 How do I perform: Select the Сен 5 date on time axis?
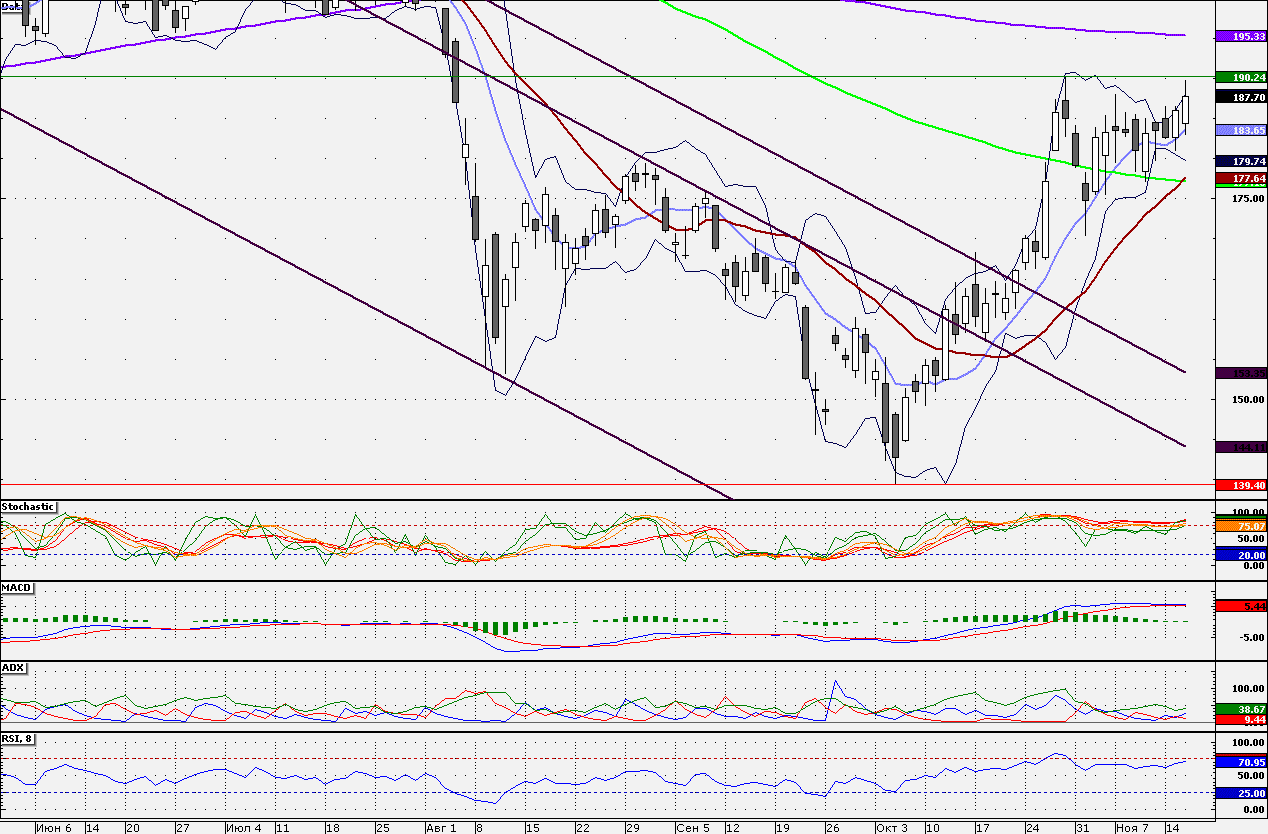tap(692, 828)
